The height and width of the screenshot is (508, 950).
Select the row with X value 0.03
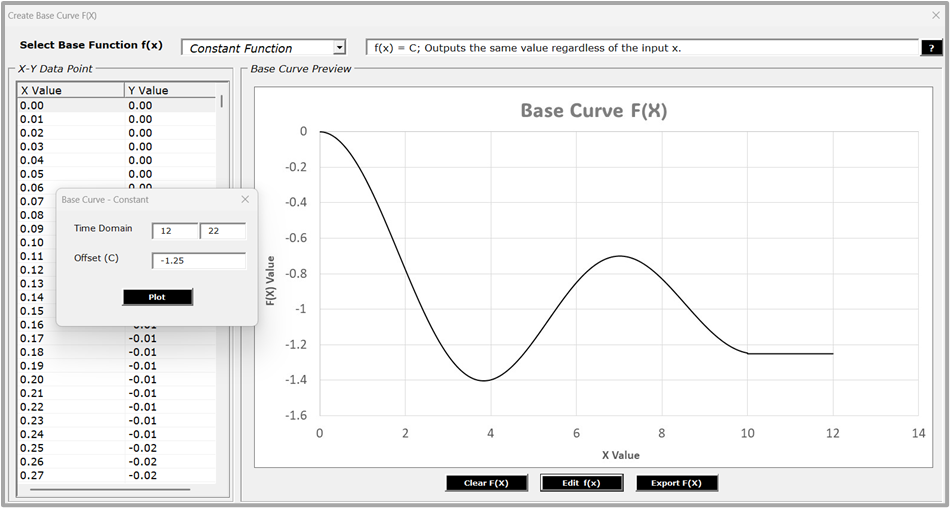(116, 147)
